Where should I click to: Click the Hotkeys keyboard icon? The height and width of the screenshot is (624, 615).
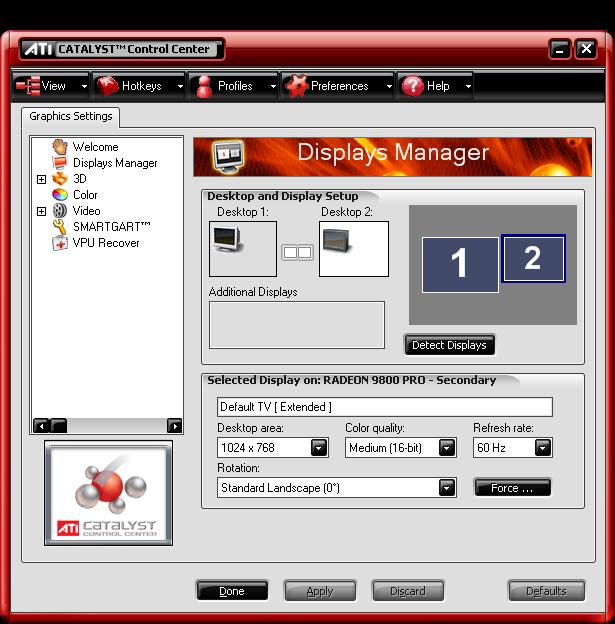point(107,86)
